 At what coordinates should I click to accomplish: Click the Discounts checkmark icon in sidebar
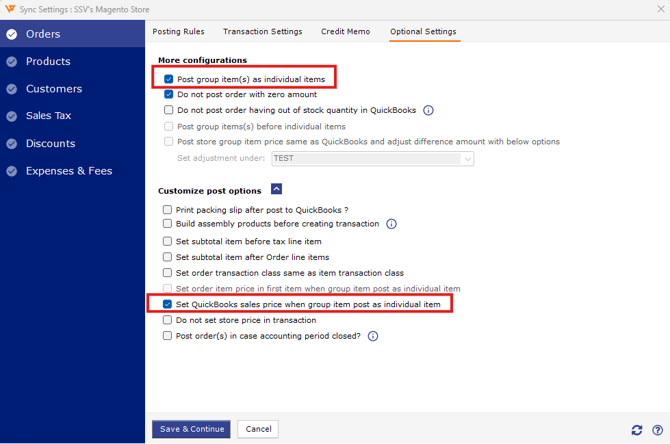(x=12, y=144)
